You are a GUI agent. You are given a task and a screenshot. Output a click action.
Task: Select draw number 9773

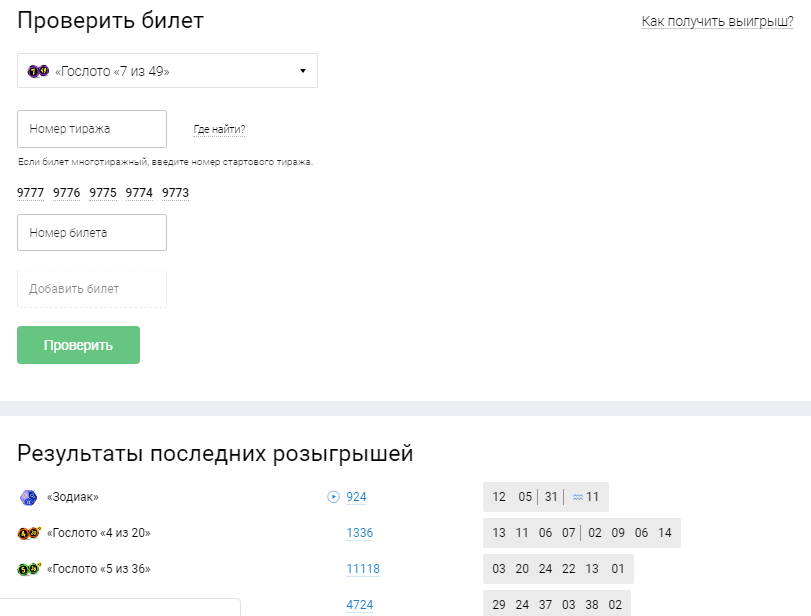(x=175, y=193)
